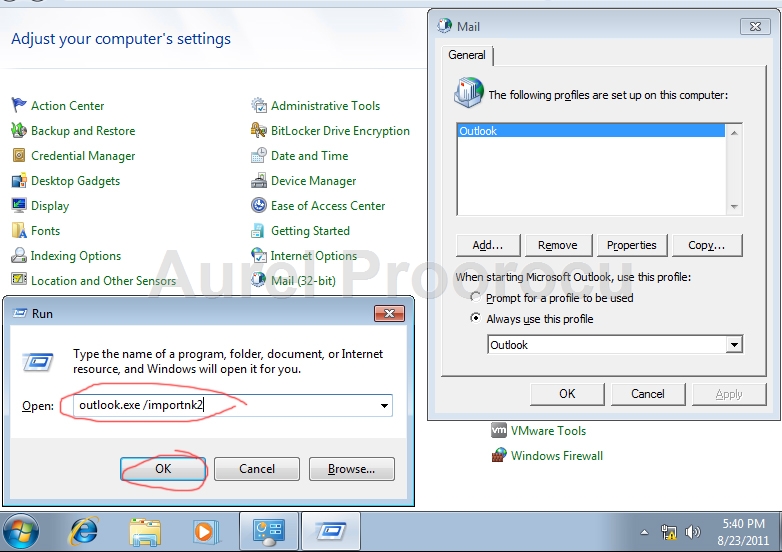
Task: Close the Run dialog
Action: click(x=390, y=313)
